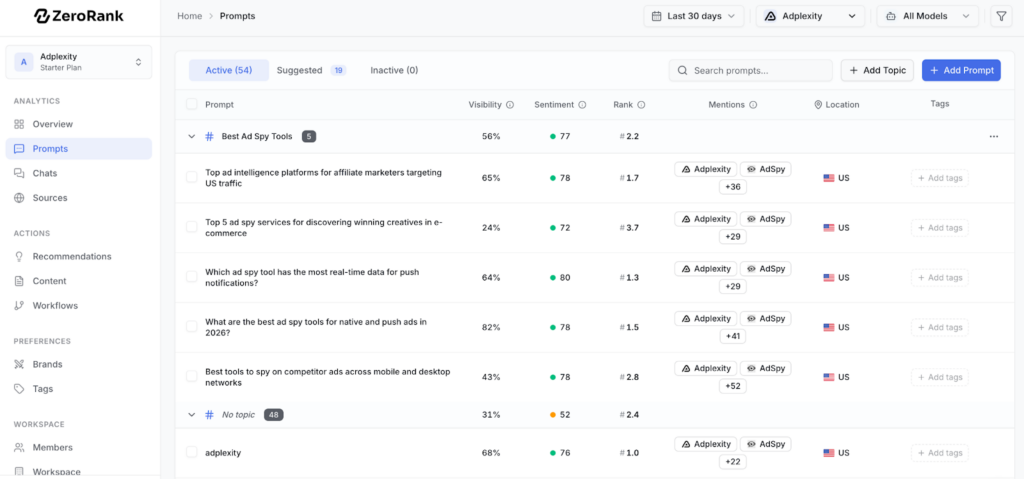Collapse the Best Ad Spy Tools topic
Screen dimensions: 1024x479
[191, 136]
